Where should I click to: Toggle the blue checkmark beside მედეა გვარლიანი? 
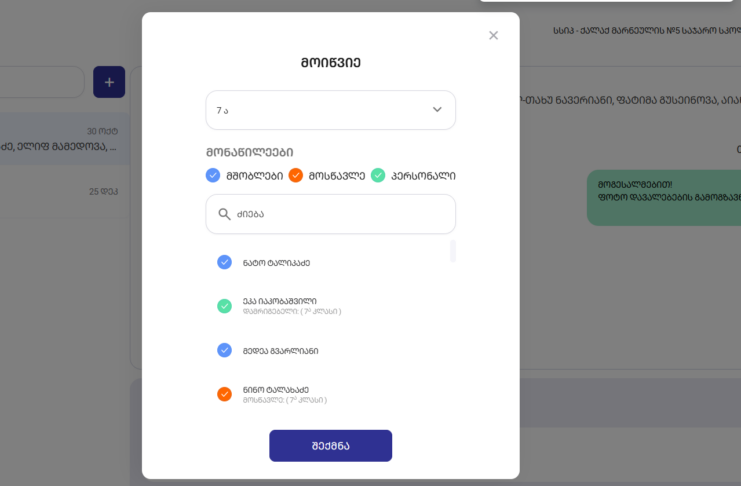pyautogui.click(x=224, y=351)
